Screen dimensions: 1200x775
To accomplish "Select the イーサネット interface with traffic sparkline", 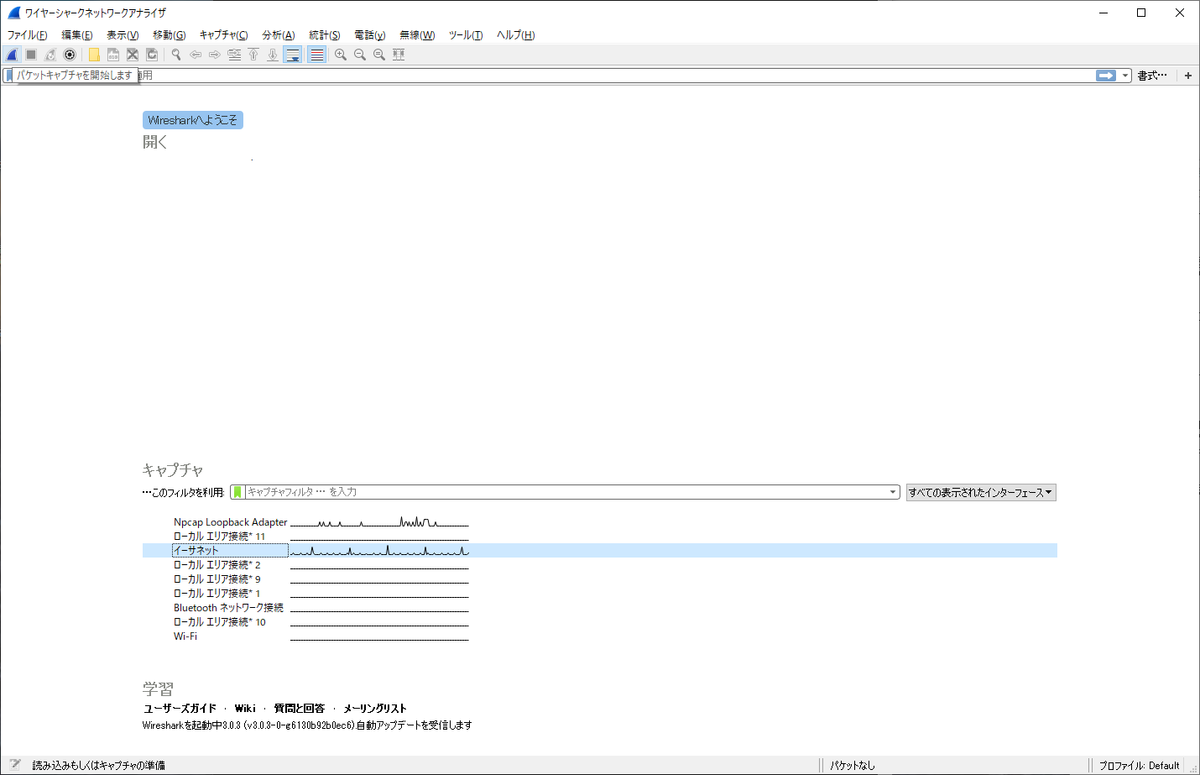I will tap(228, 550).
